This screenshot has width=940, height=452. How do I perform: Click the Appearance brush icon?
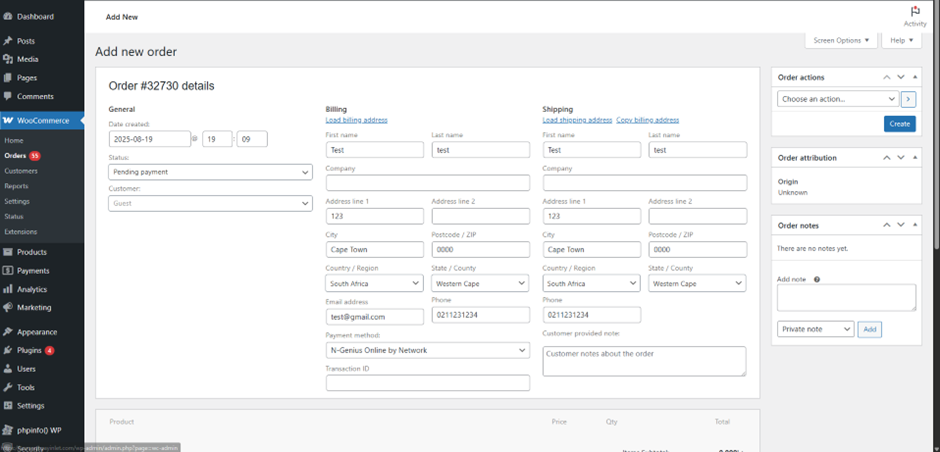pyautogui.click(x=8, y=332)
